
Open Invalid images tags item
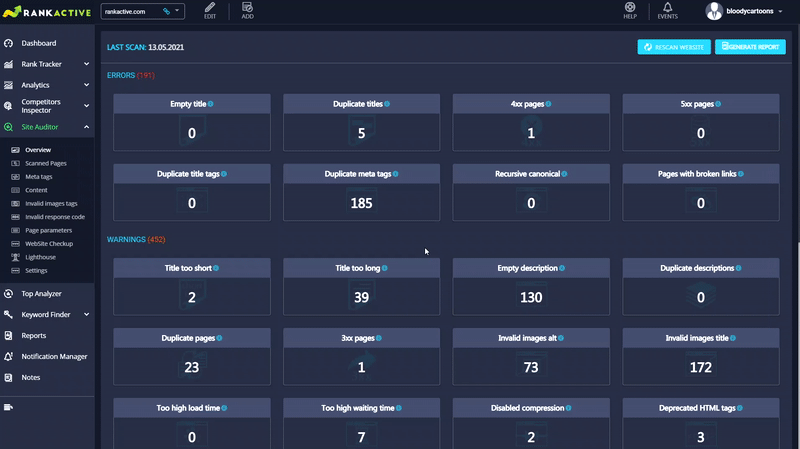(51, 204)
